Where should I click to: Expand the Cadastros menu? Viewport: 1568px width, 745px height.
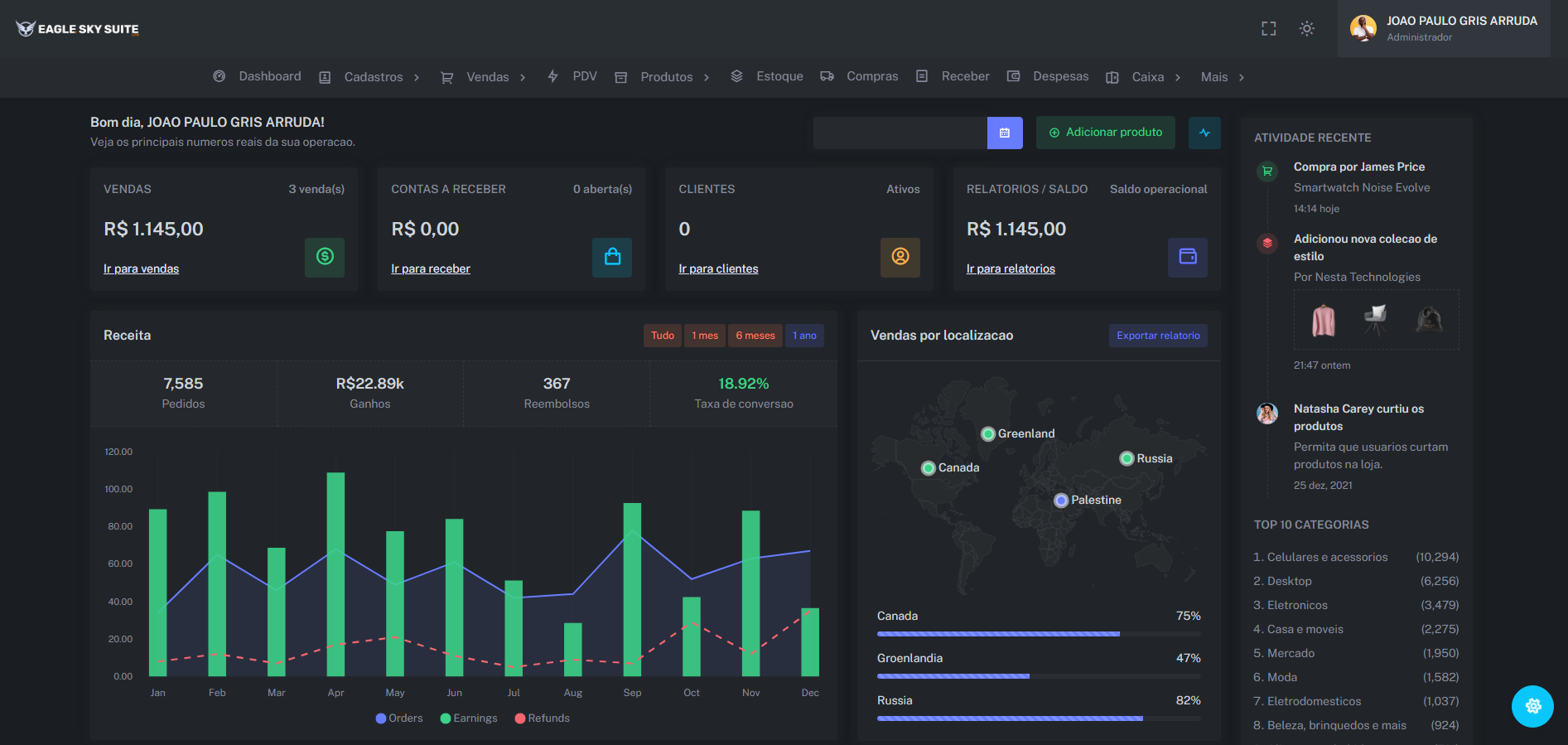[370, 77]
